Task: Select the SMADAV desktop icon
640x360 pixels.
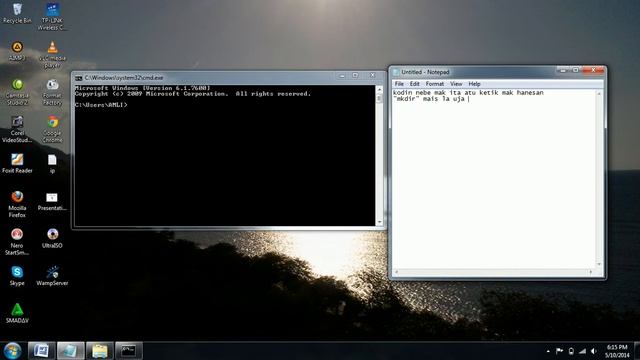Action: point(17,313)
